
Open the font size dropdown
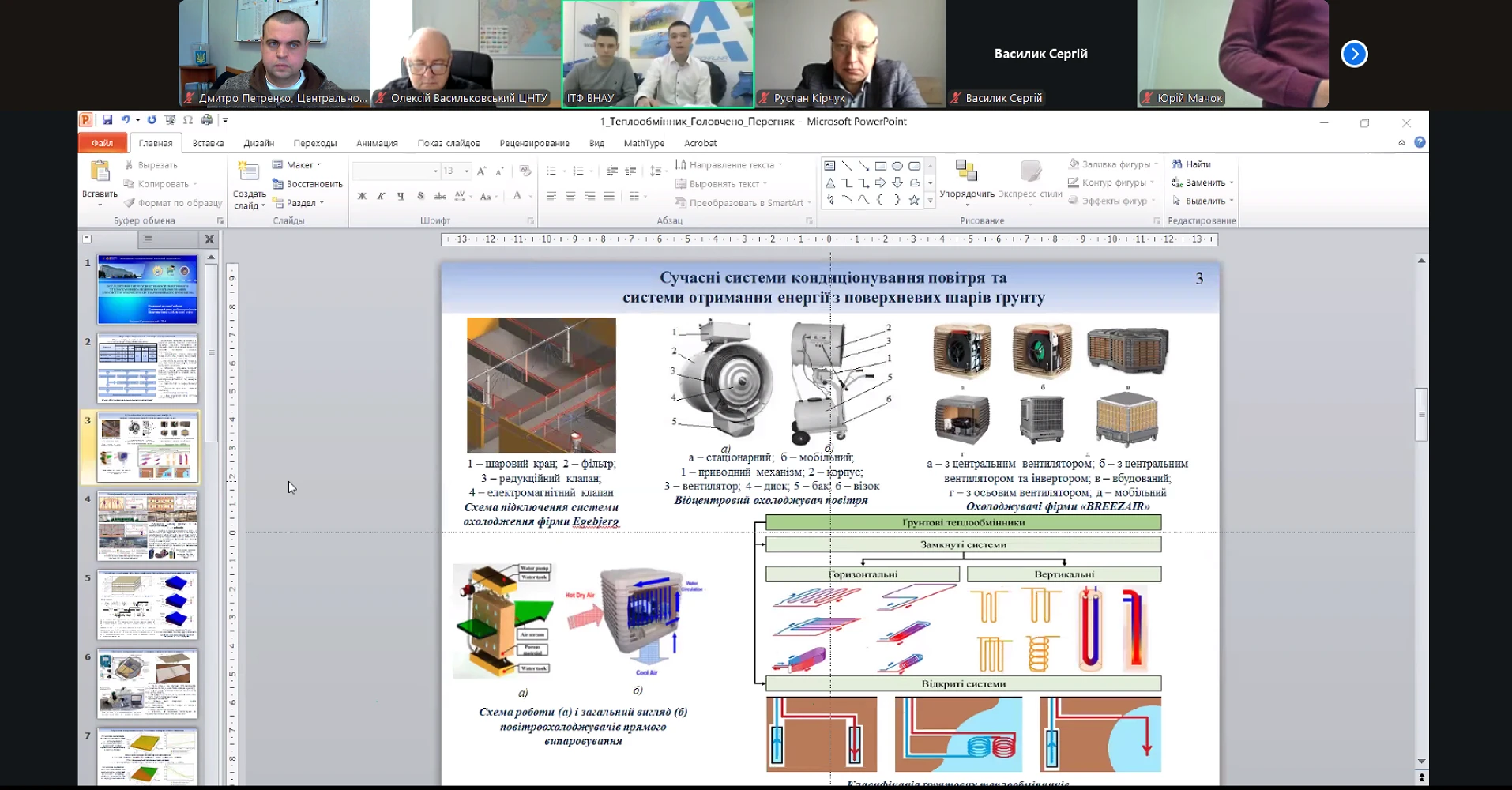point(466,171)
